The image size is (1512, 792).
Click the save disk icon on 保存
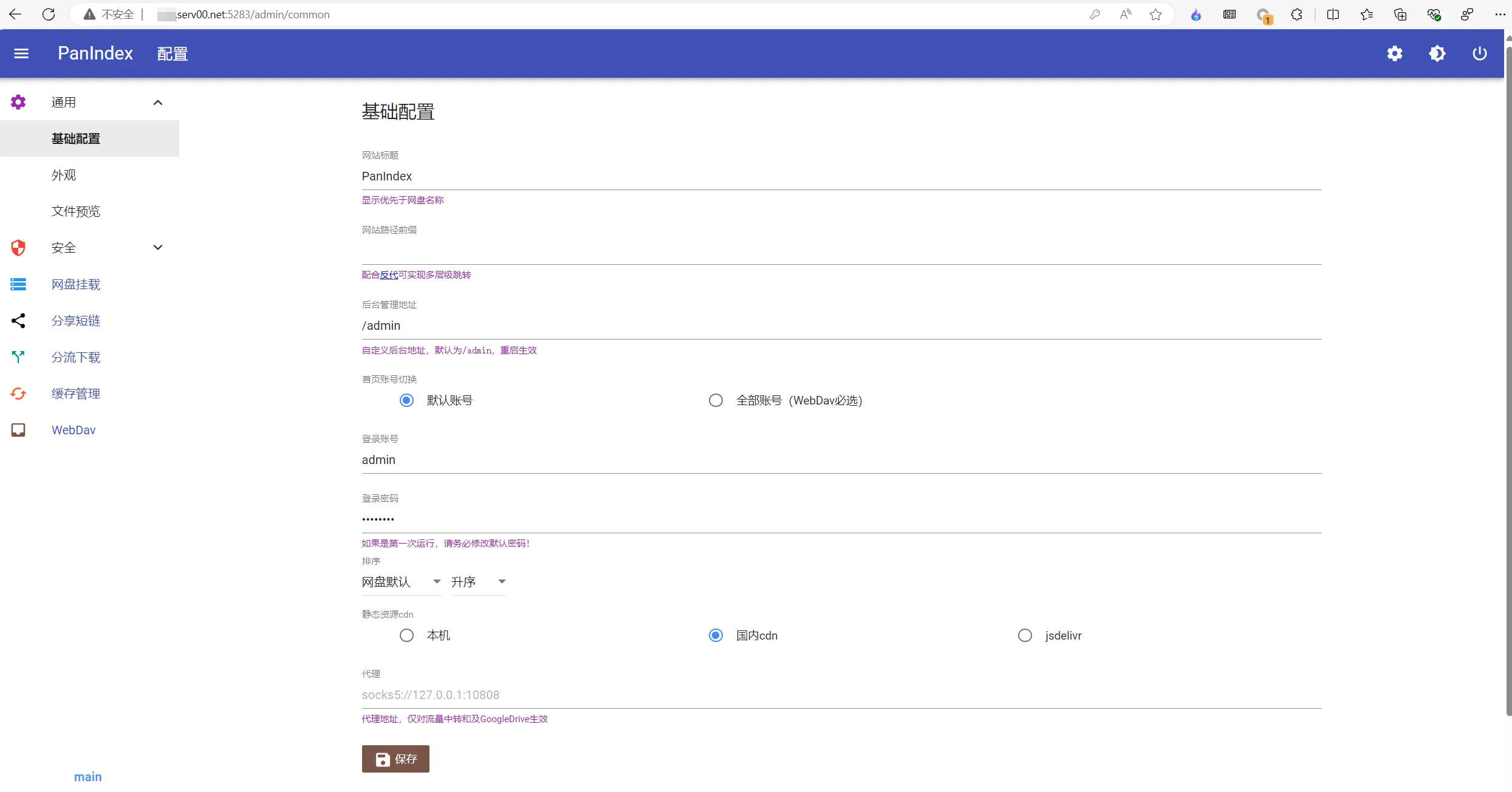383,759
